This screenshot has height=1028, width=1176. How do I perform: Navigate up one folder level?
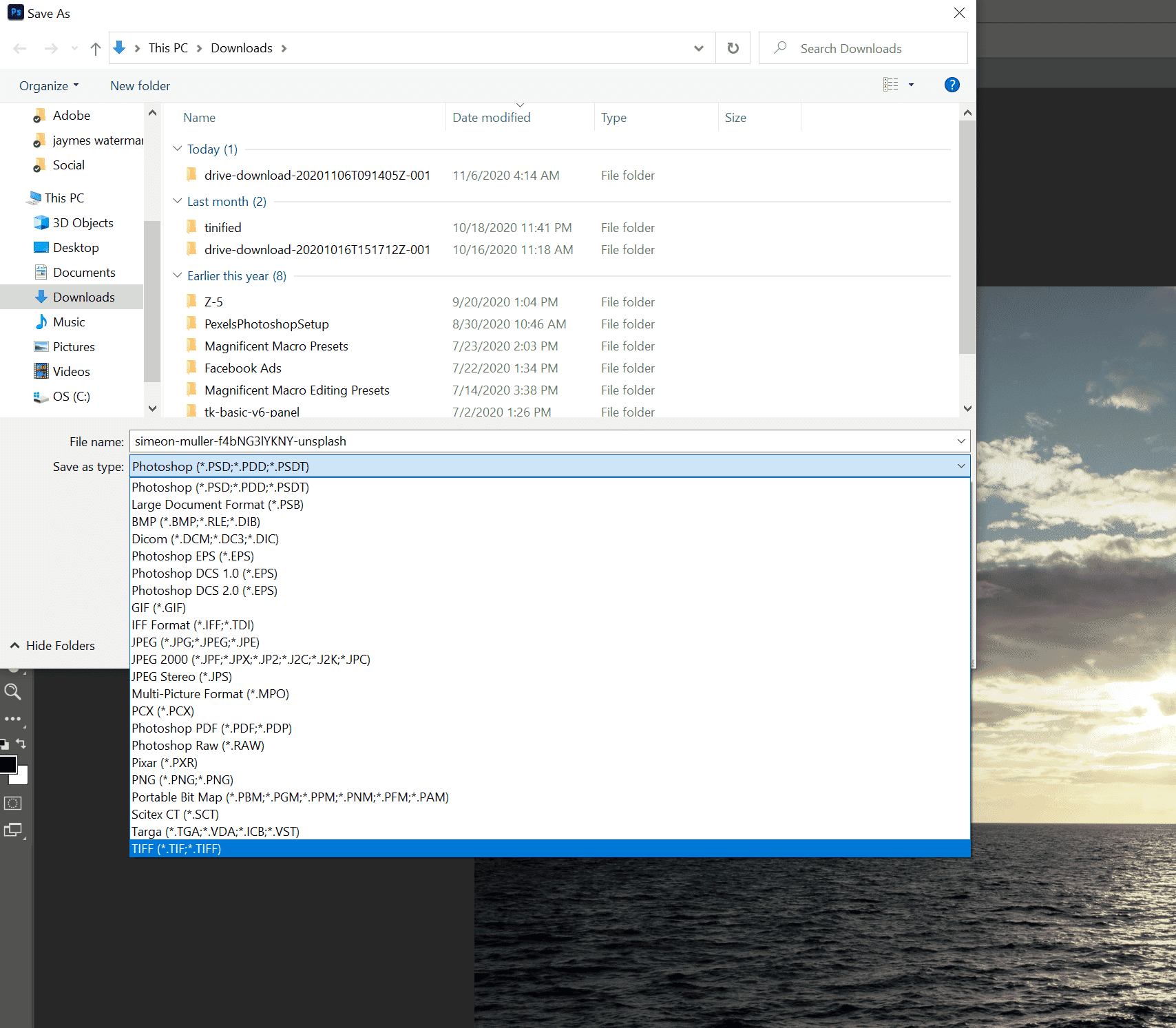coord(95,48)
